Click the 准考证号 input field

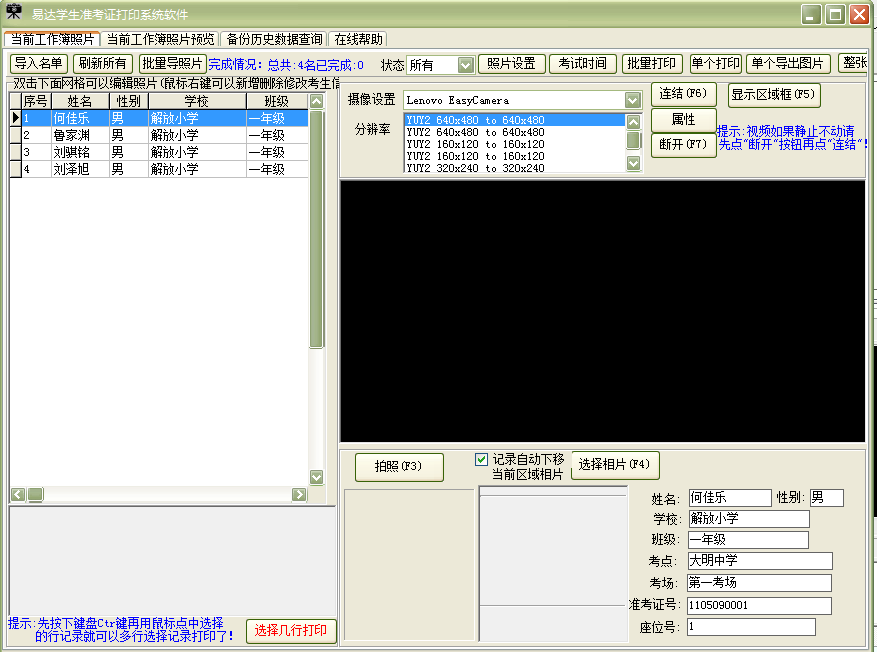click(x=759, y=606)
